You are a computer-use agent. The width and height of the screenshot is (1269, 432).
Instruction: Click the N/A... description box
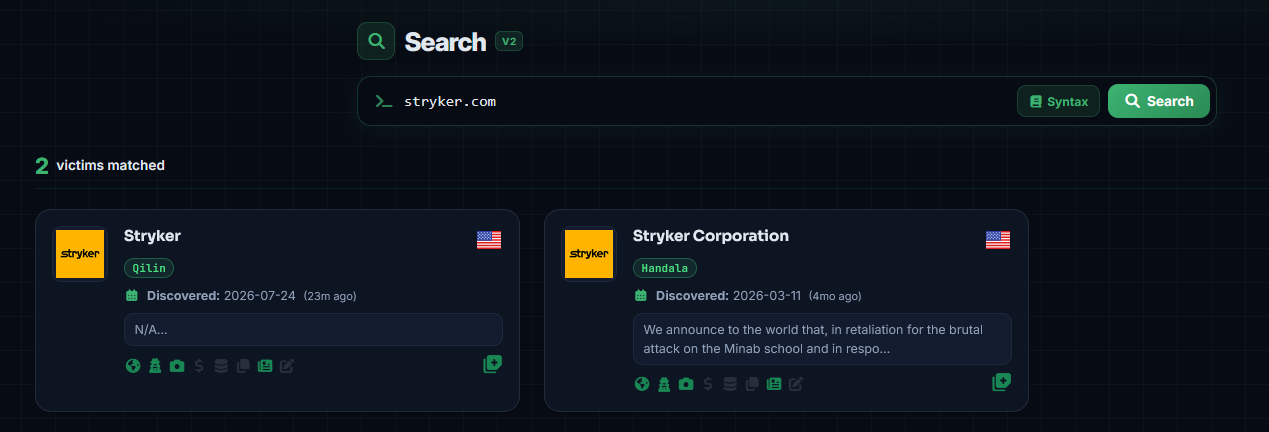click(x=313, y=329)
